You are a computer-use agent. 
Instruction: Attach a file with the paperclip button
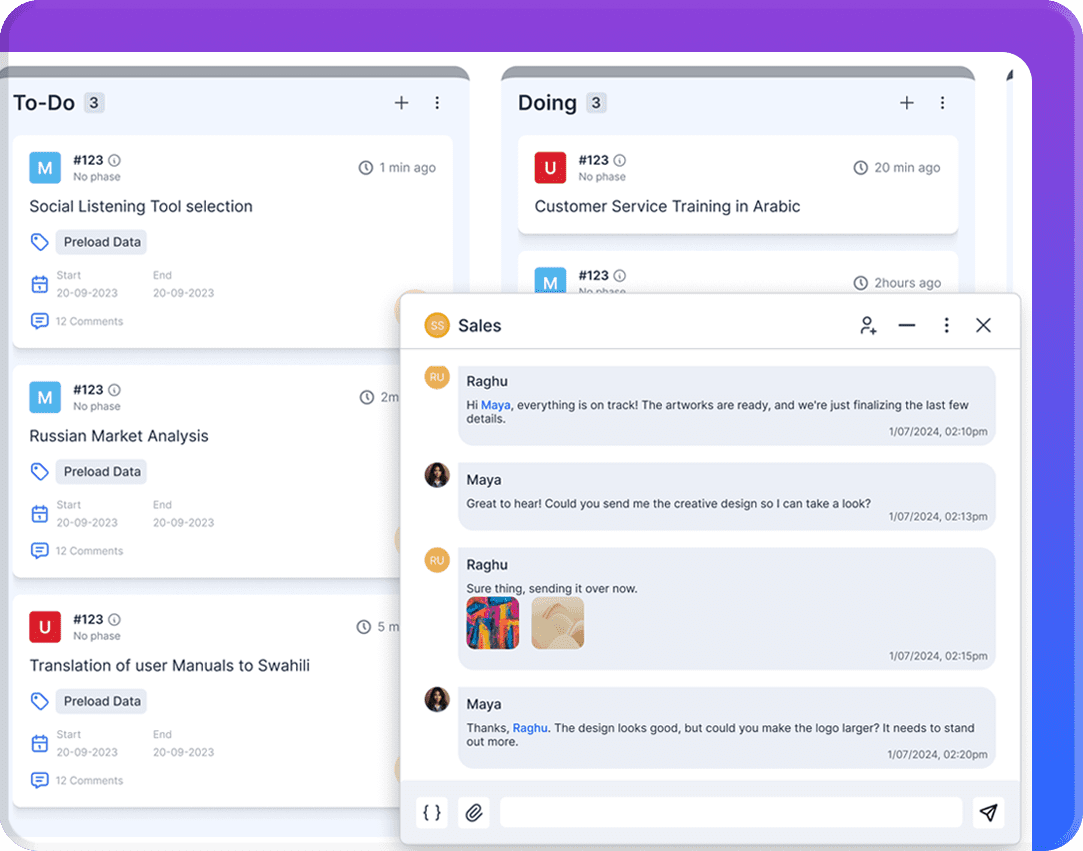[x=474, y=812]
